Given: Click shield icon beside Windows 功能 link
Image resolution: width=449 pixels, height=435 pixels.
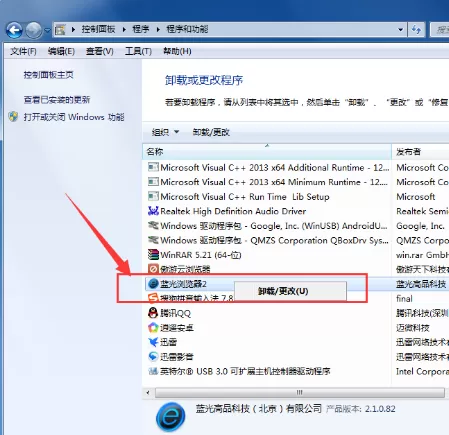Looking at the screenshot, I should click(x=13, y=117).
